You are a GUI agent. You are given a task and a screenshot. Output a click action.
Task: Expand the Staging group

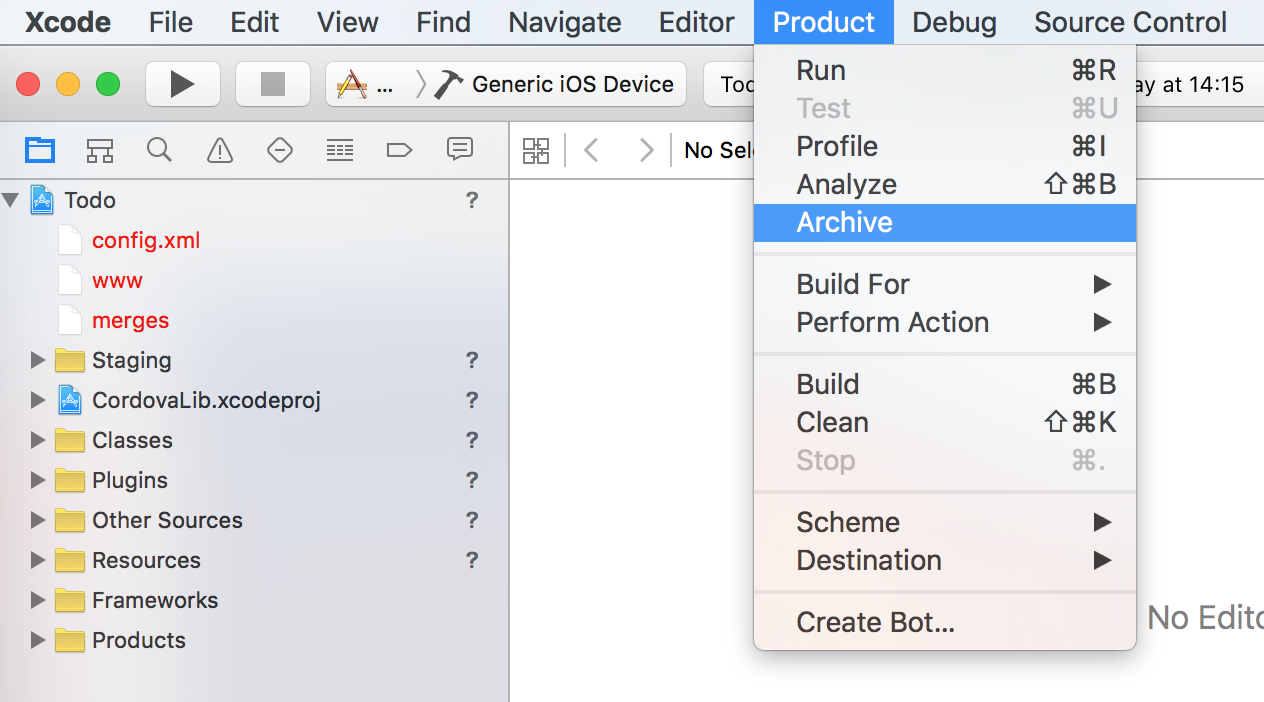click(38, 360)
